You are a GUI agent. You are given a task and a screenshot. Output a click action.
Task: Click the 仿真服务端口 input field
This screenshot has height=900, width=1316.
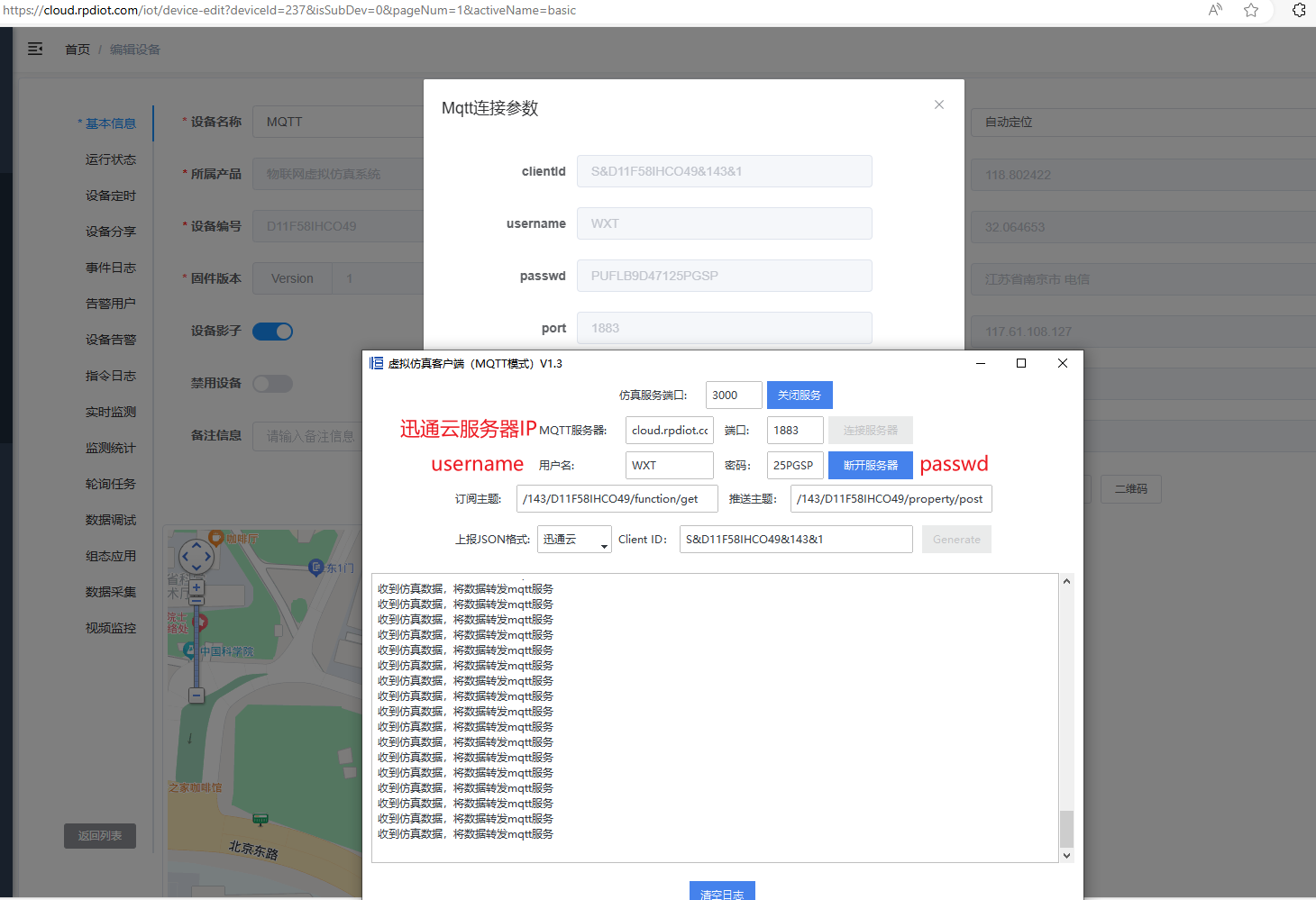pyautogui.click(x=733, y=395)
